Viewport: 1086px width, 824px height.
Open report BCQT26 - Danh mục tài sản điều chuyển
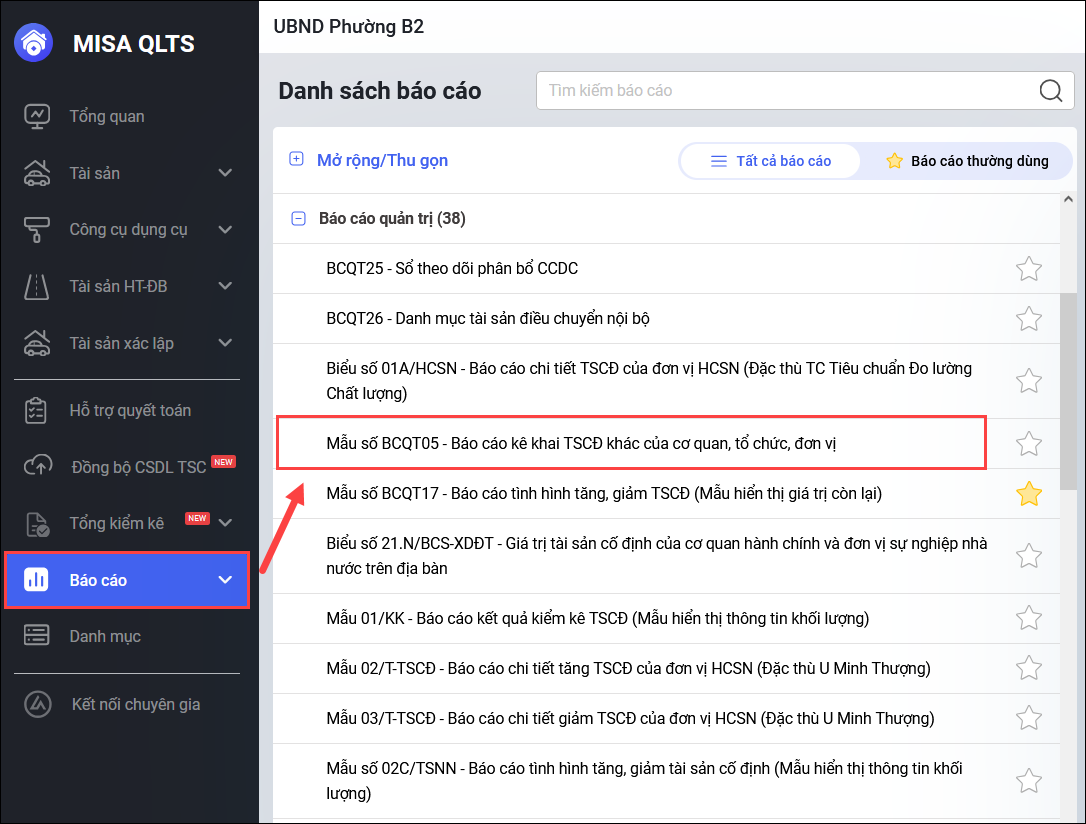[x=488, y=319]
